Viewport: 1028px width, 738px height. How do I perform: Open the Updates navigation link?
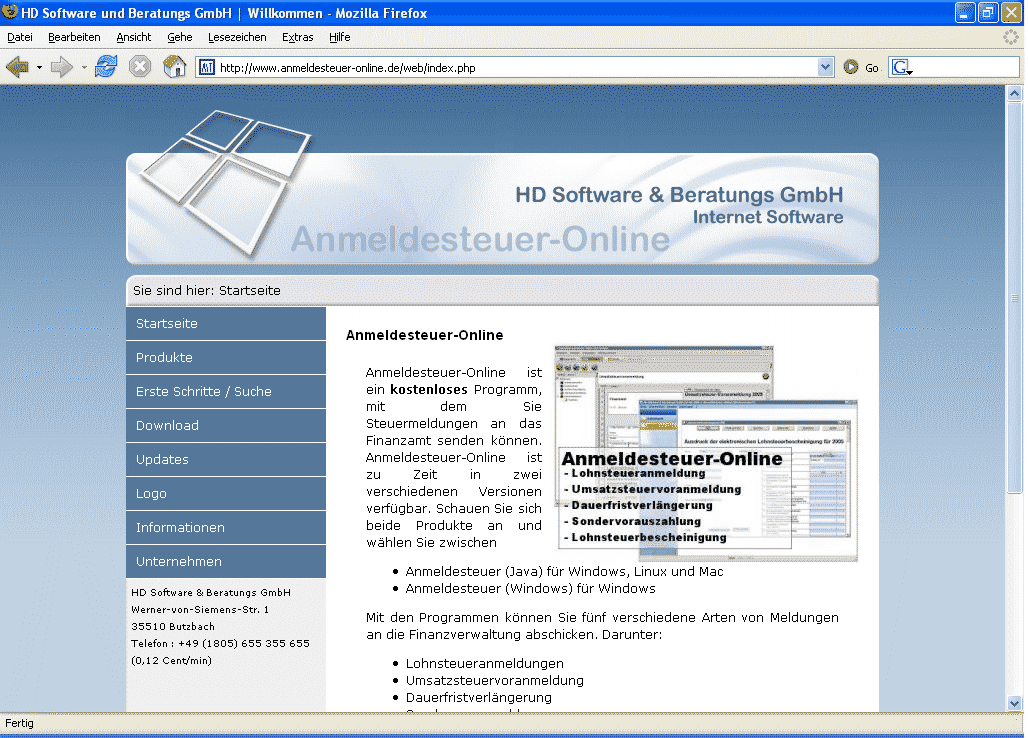[x=226, y=460]
